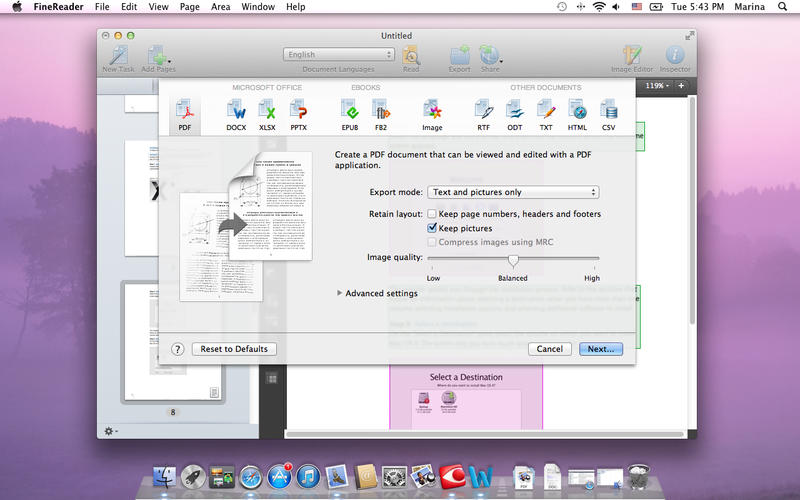Select the FB2 ebook format
This screenshot has width=800, height=500.
pyautogui.click(x=381, y=116)
